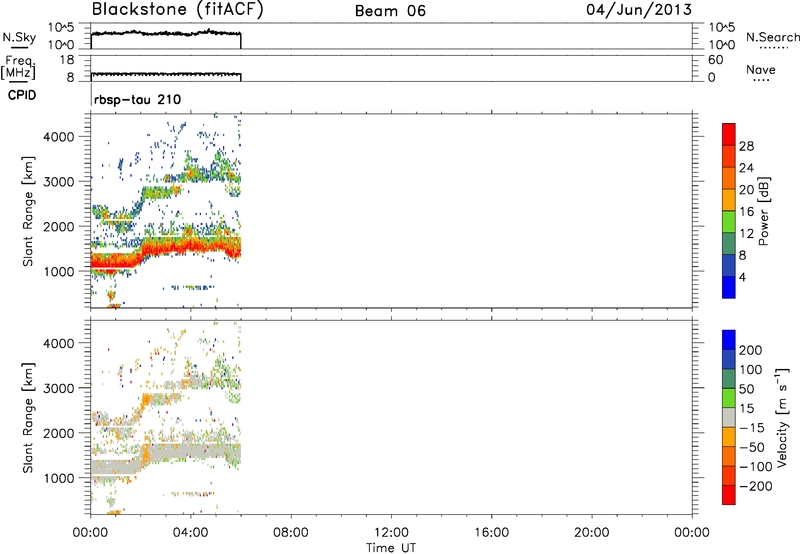Click the -200 velocity colorbar value
This screenshot has width=800, height=554.
click(x=756, y=486)
